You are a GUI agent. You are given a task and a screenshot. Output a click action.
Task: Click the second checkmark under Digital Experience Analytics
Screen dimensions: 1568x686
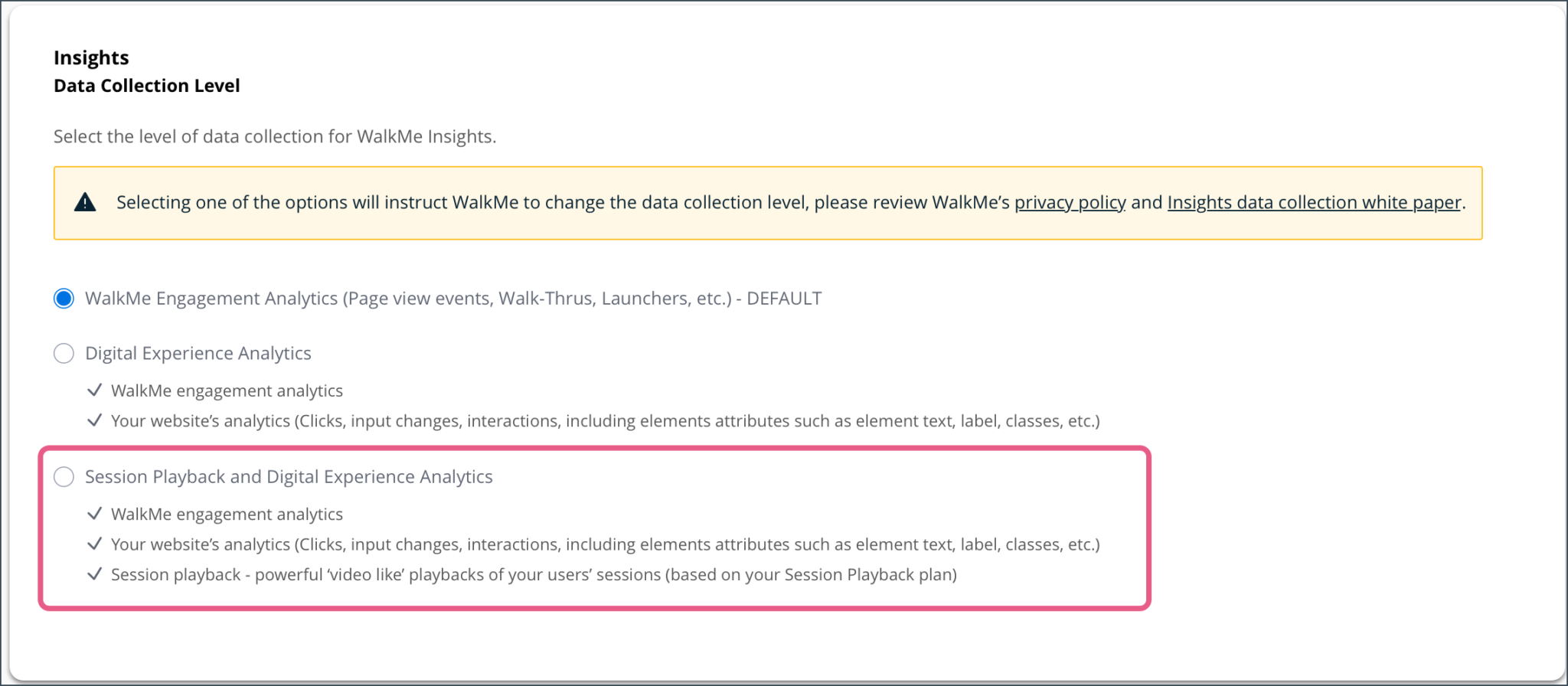click(x=95, y=420)
